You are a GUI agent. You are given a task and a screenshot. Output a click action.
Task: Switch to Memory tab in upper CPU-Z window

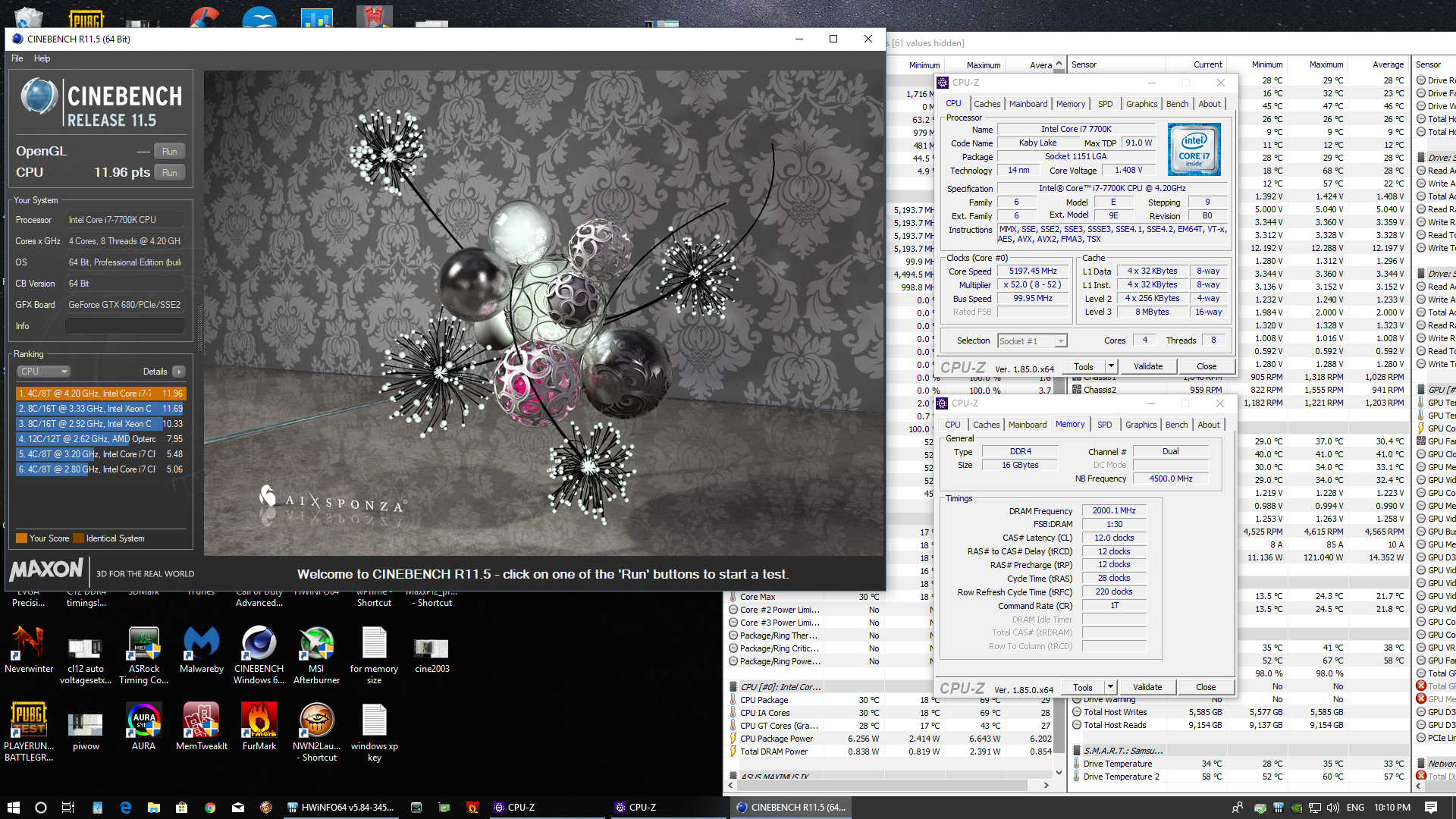(x=1070, y=104)
